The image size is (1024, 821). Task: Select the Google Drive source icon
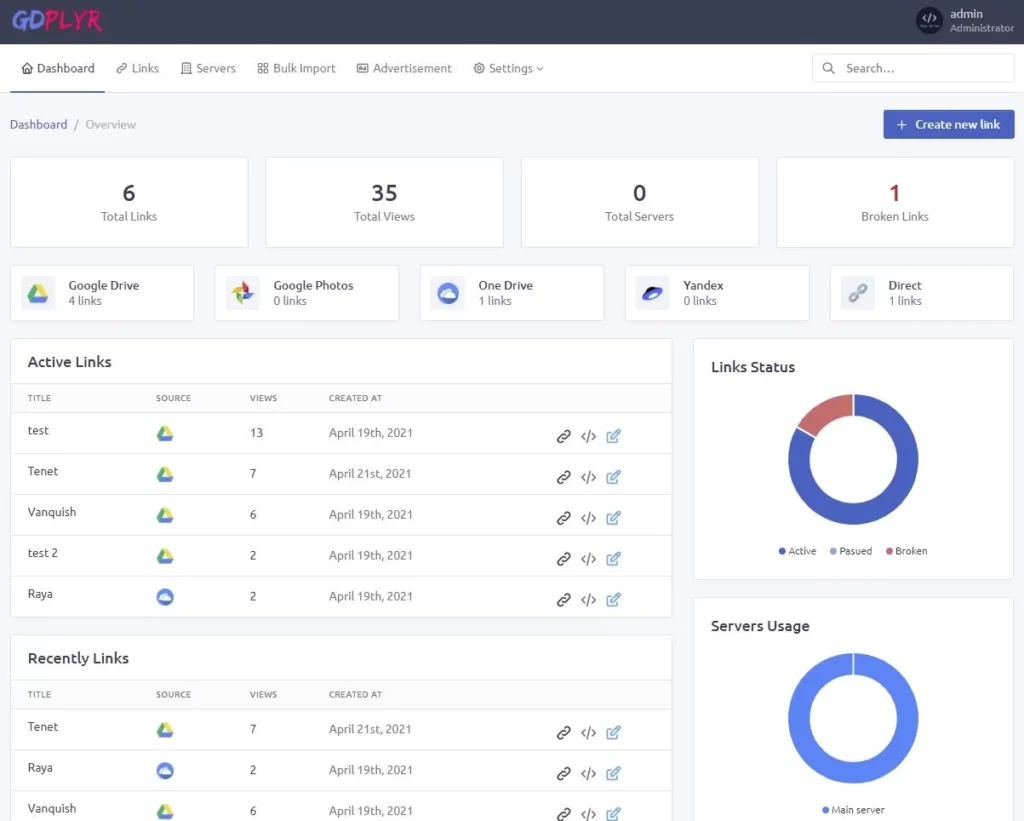tap(37, 292)
